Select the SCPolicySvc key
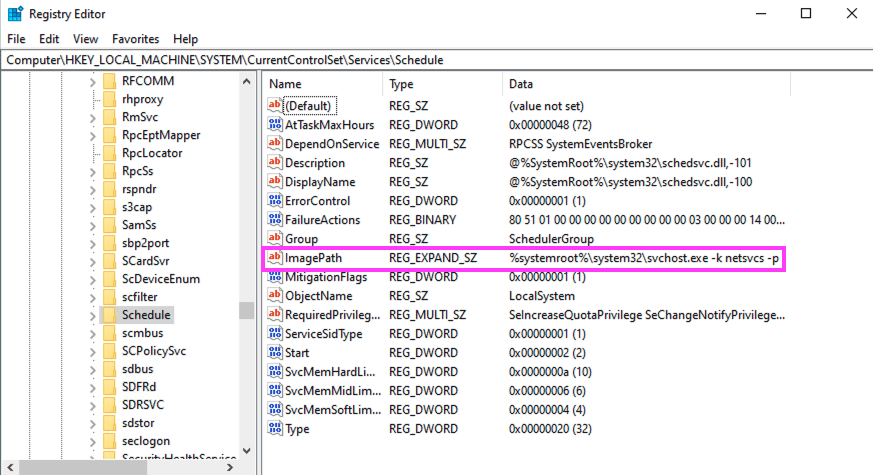 click(154, 351)
